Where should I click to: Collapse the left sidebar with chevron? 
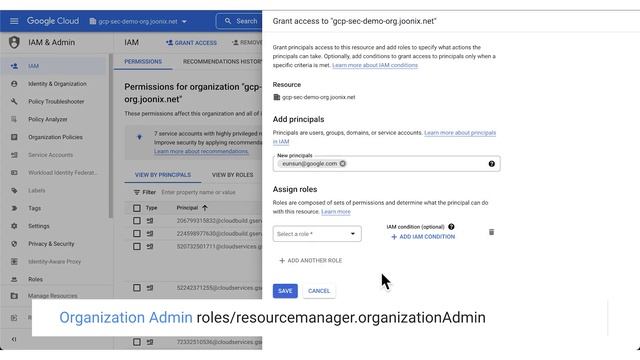[x=14, y=339]
